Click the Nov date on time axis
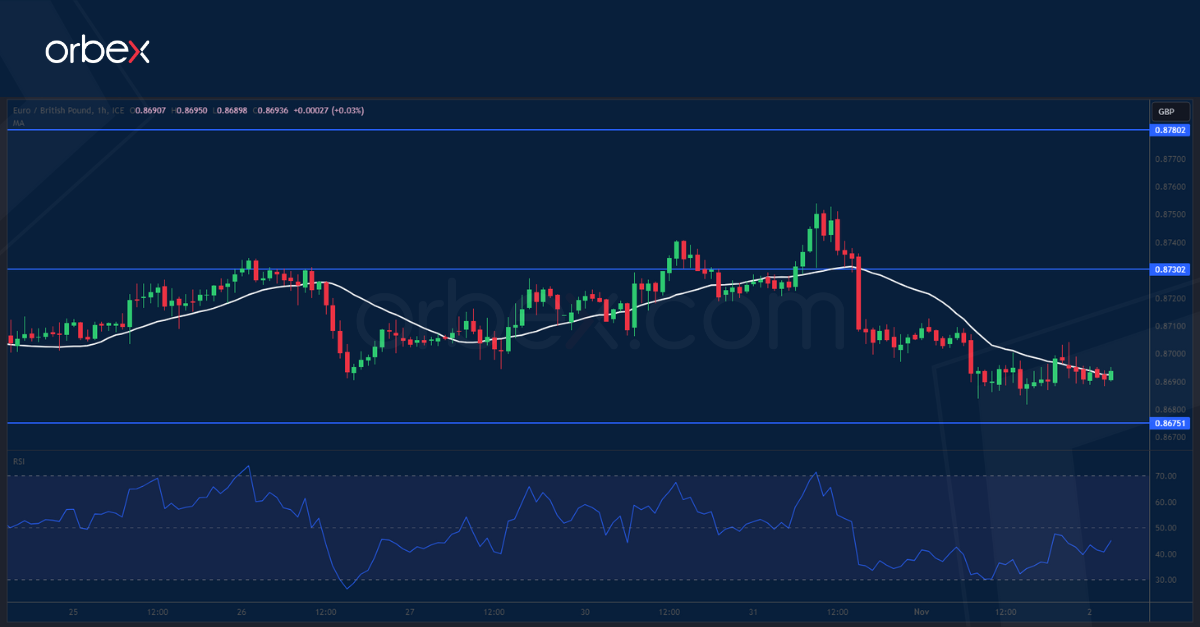The width and height of the screenshot is (1200, 627). tap(923, 611)
